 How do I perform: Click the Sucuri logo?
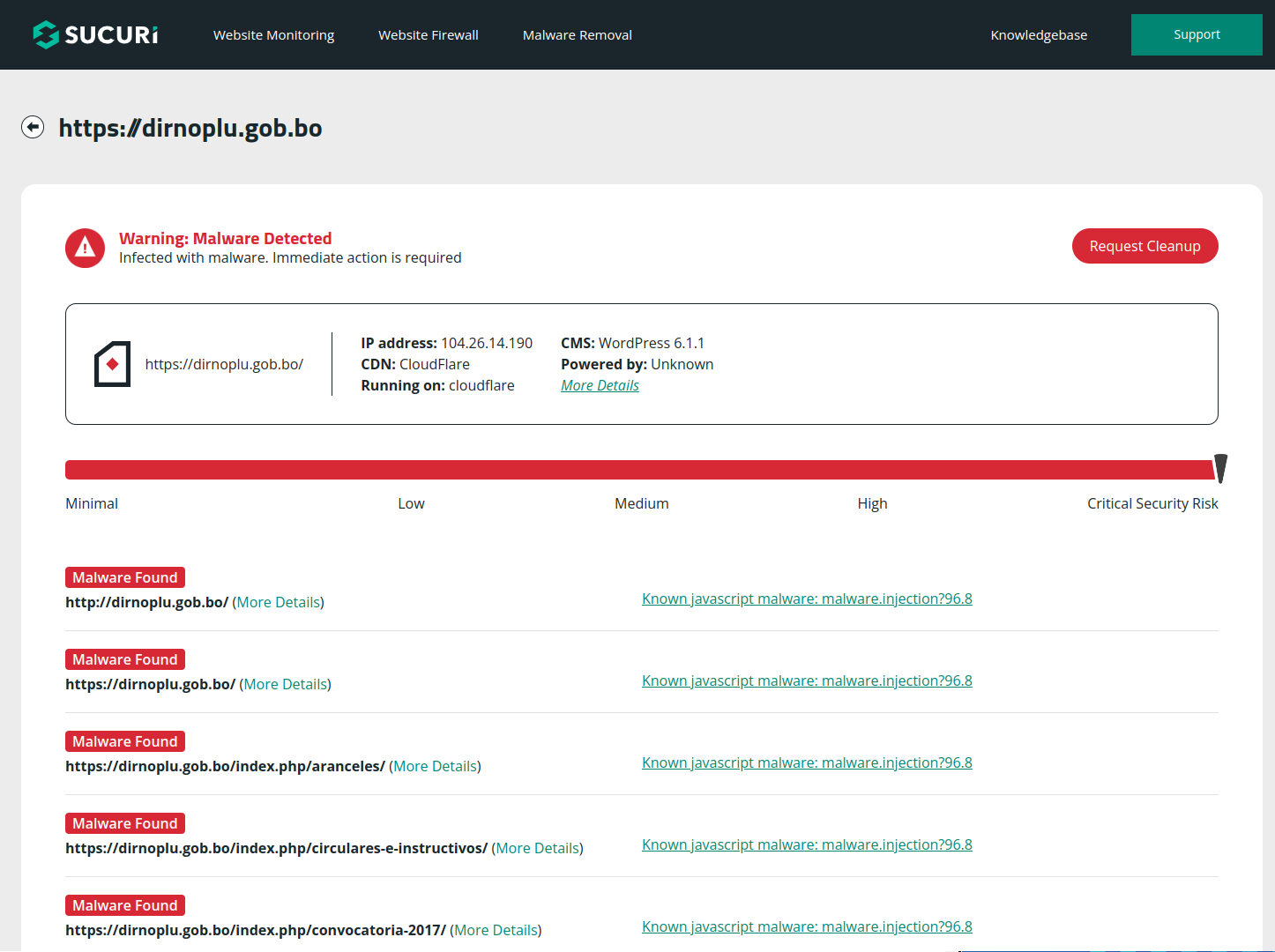click(x=95, y=34)
